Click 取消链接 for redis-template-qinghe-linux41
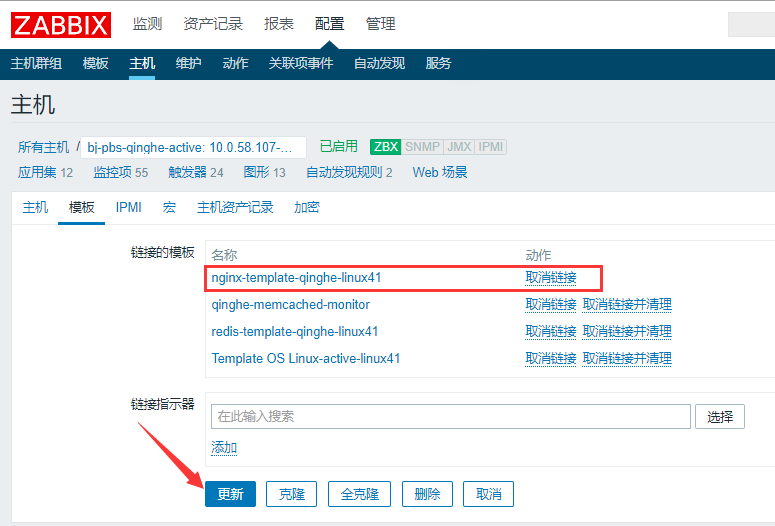Screen dimensions: 775x526 551,332
